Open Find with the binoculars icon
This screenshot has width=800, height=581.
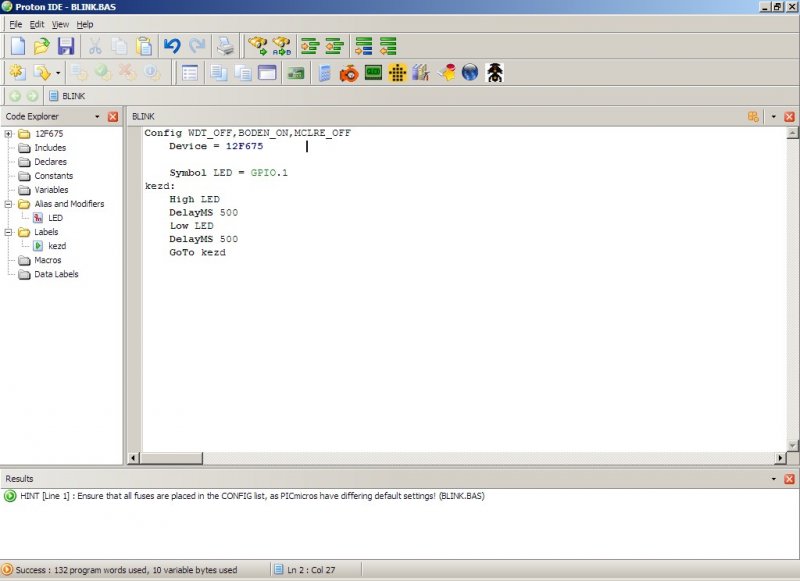(x=257, y=46)
